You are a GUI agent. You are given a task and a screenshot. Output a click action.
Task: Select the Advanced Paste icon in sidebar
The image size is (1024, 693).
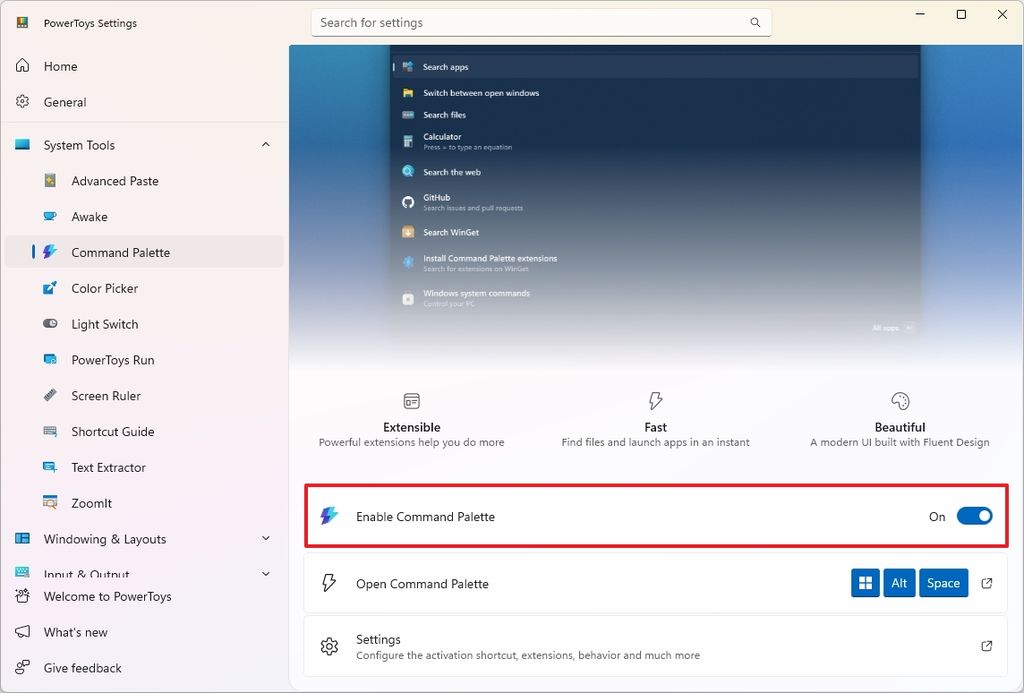(50, 181)
